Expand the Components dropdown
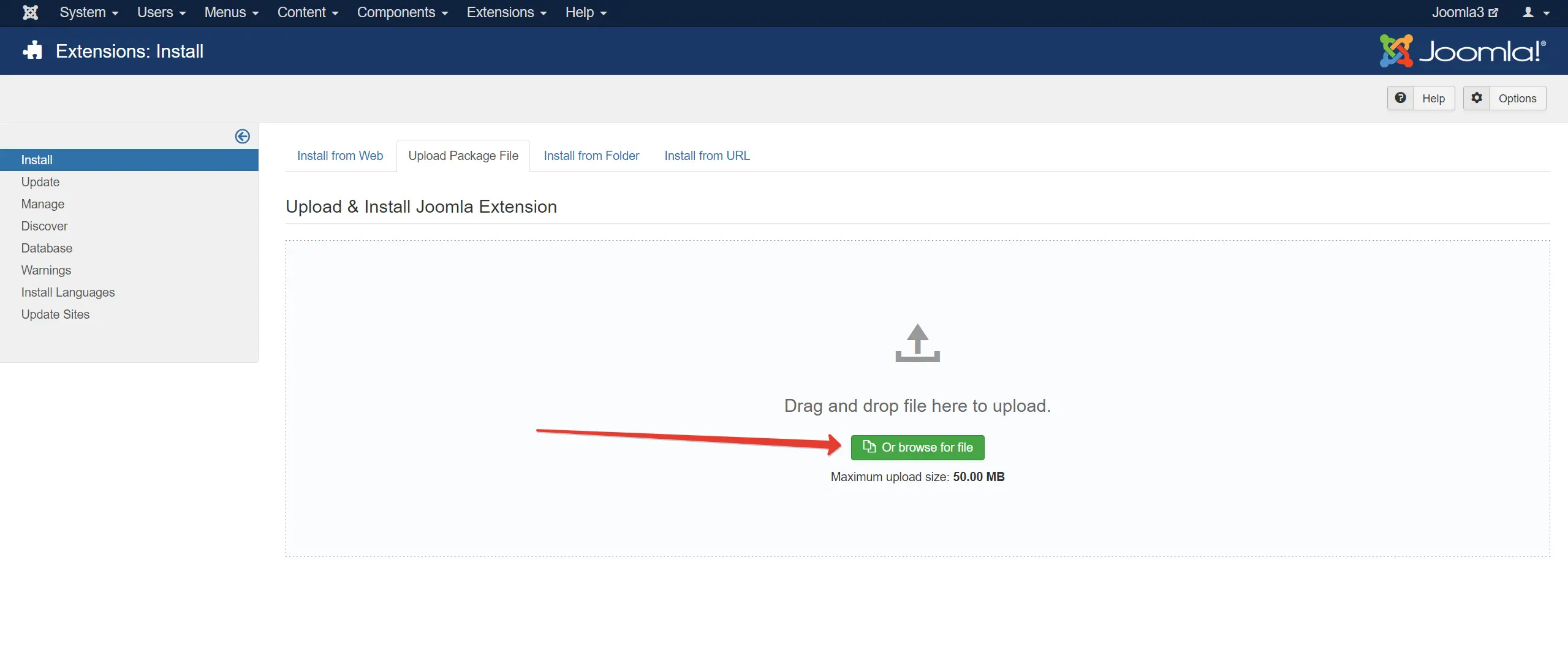This screenshot has width=1568, height=649. pos(401,12)
